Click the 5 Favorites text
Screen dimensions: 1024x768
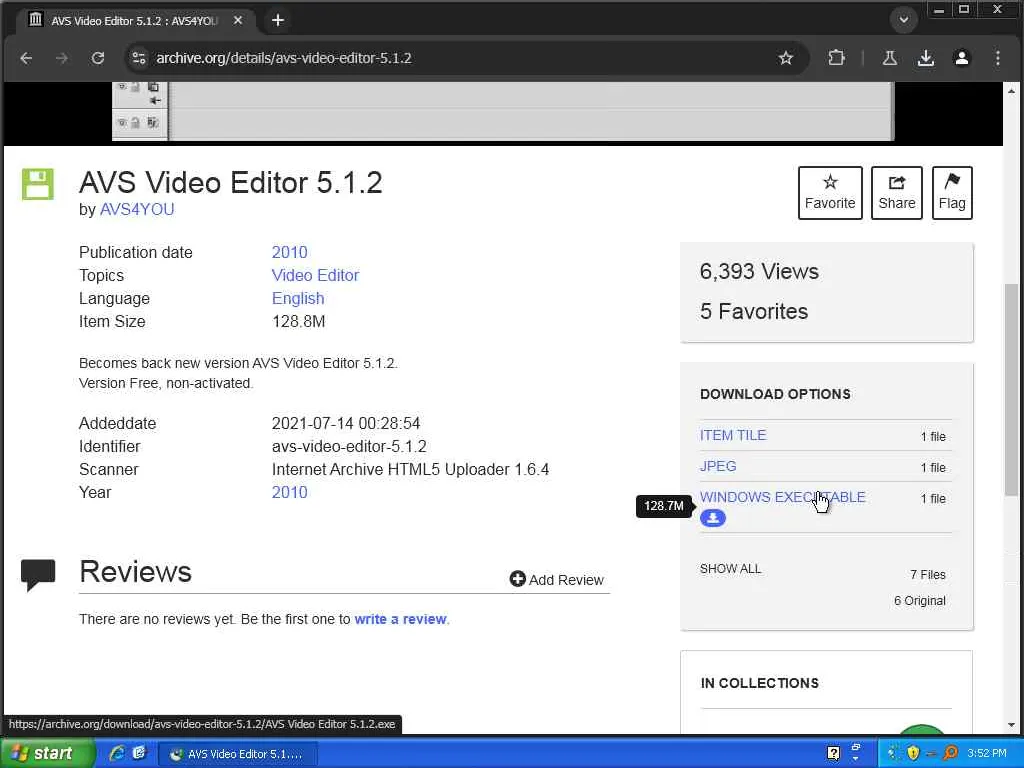click(754, 312)
